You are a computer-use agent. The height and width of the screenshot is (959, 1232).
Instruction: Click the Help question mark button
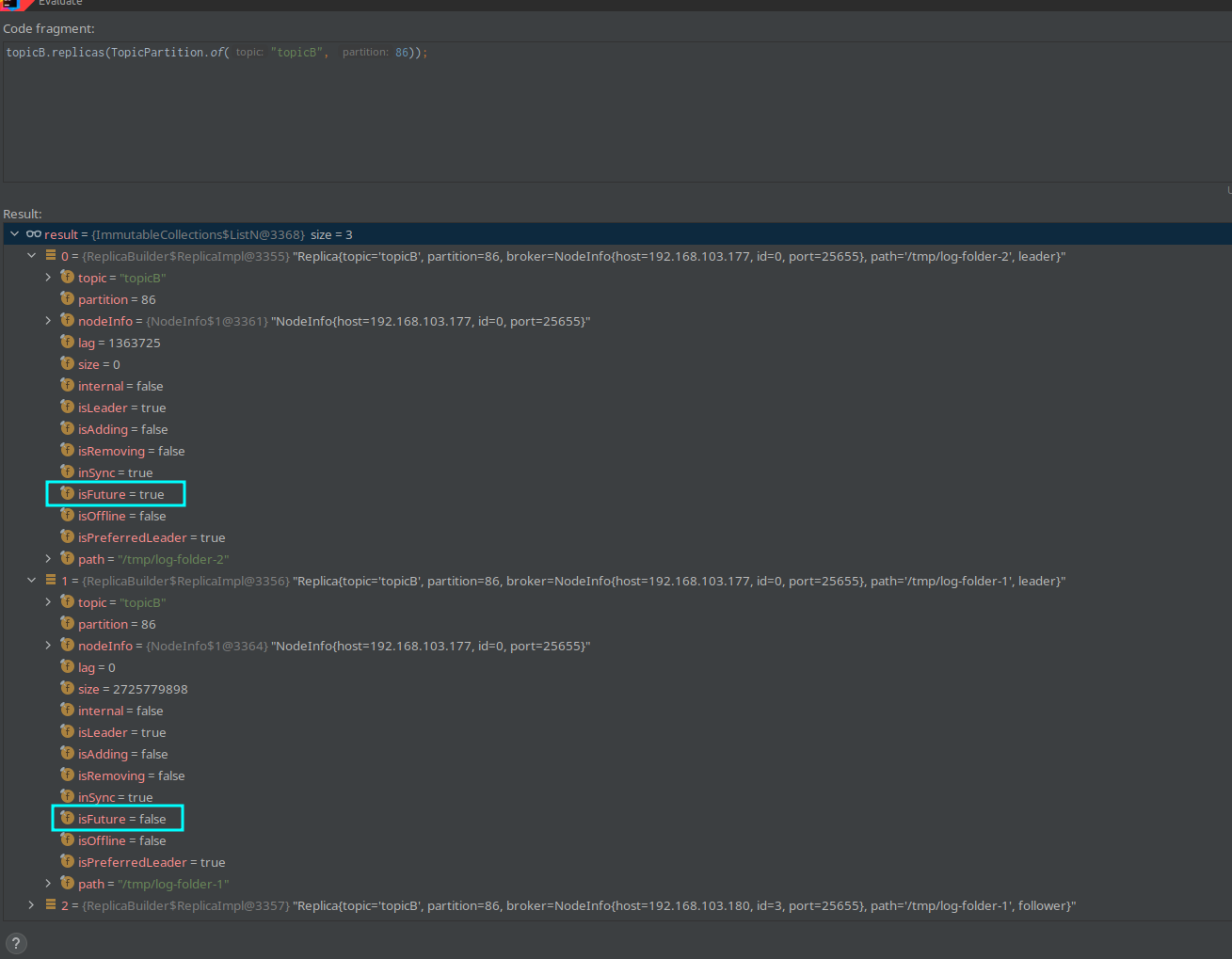pos(16,942)
